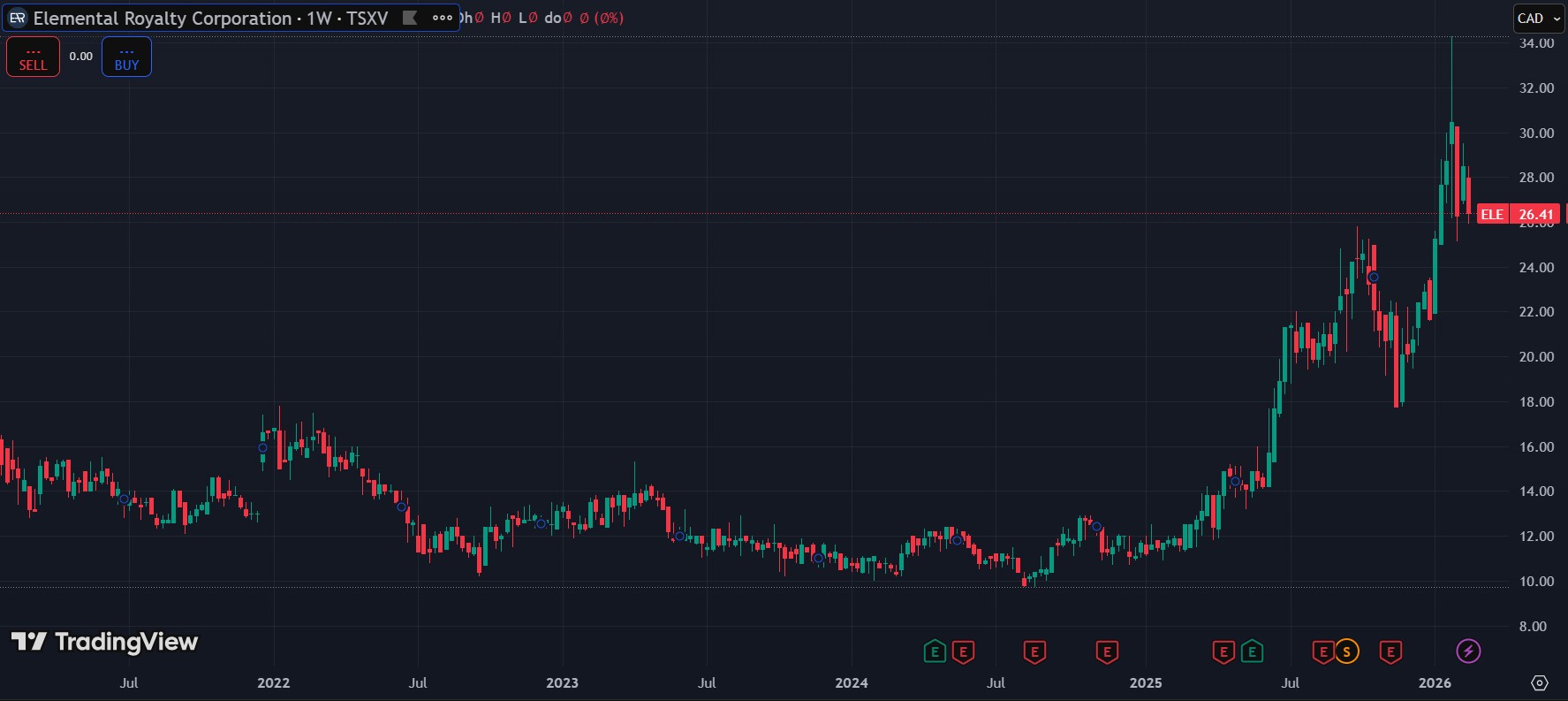Click the purple lightning bolt event marker
Image resolution: width=1568 pixels, height=701 pixels.
coord(1468,651)
